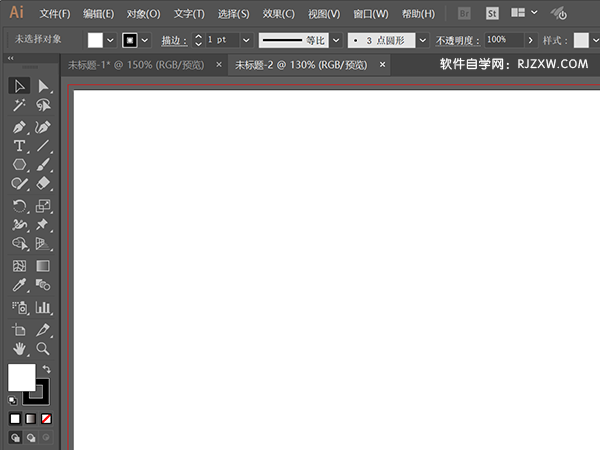Select the Direct Selection tool
The width and height of the screenshot is (600, 450).
(x=43, y=86)
